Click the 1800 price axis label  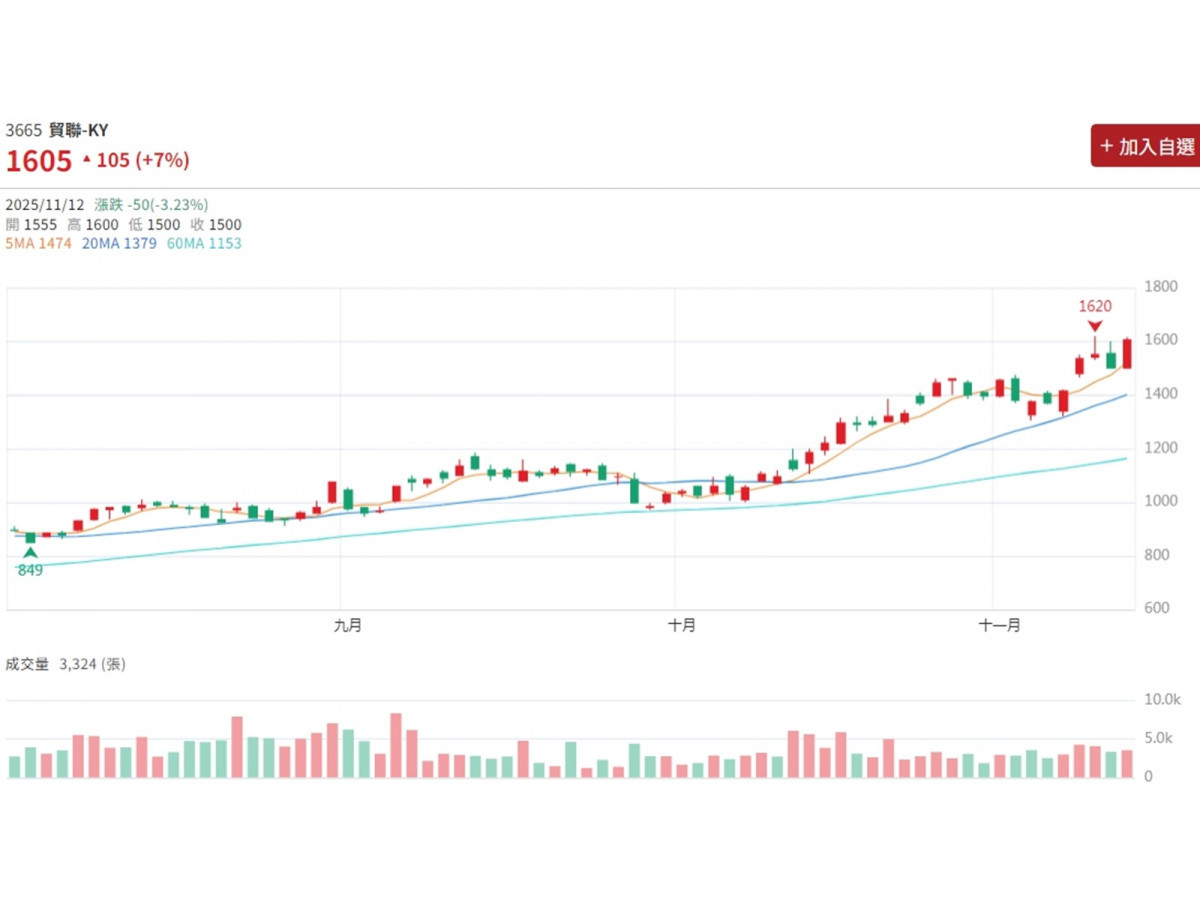pyautogui.click(x=1160, y=287)
